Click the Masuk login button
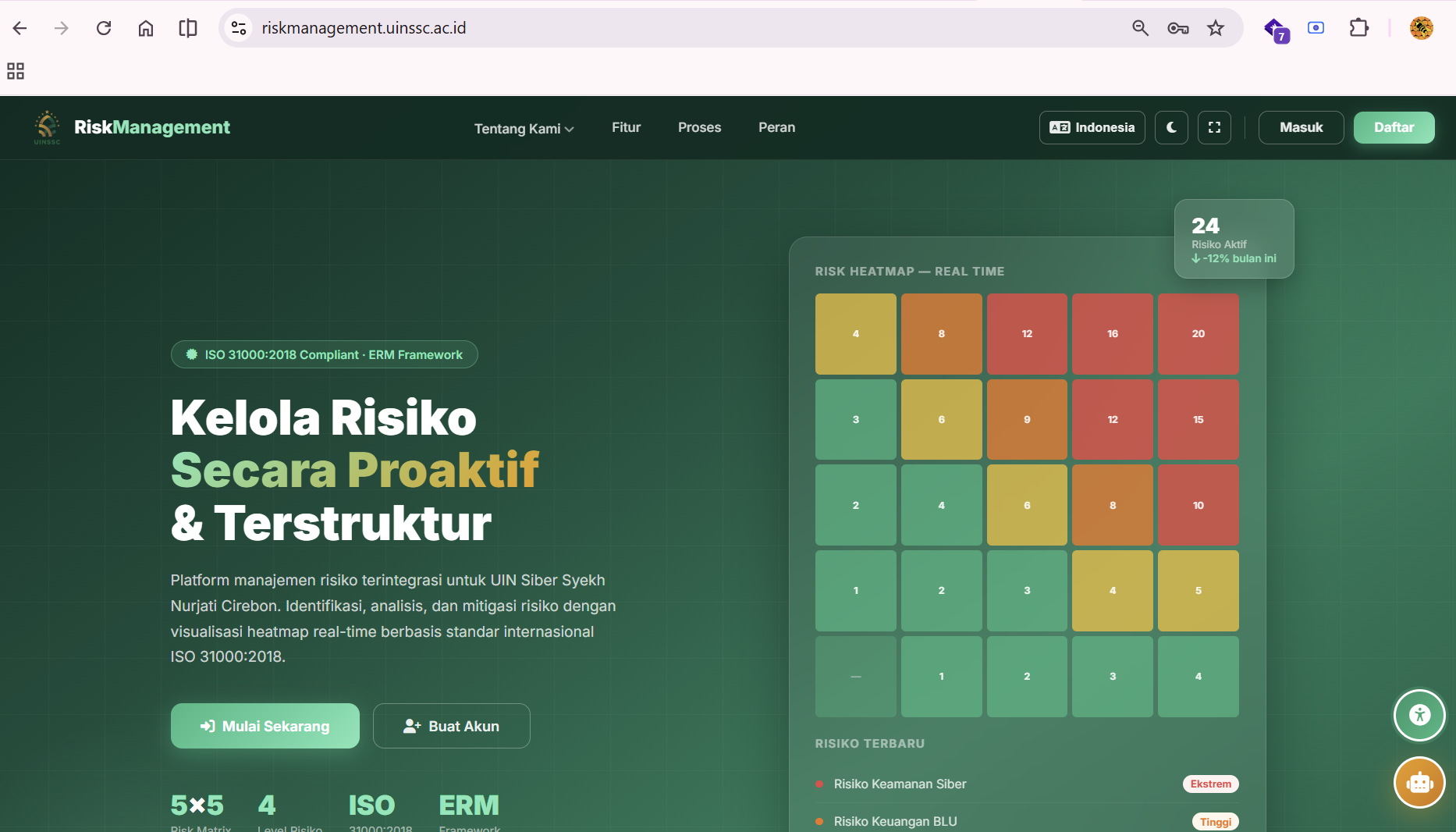Image resolution: width=1456 pixels, height=832 pixels. (x=1301, y=127)
